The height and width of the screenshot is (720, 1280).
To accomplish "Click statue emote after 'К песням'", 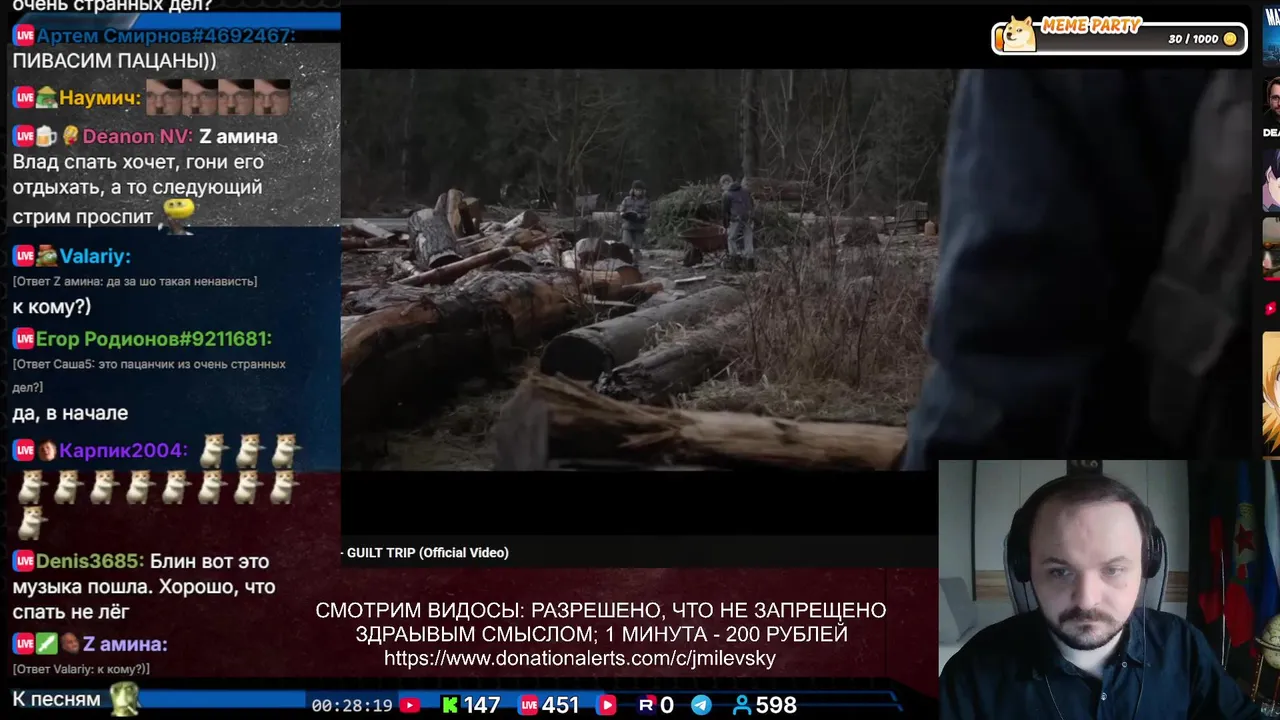I will [124, 699].
